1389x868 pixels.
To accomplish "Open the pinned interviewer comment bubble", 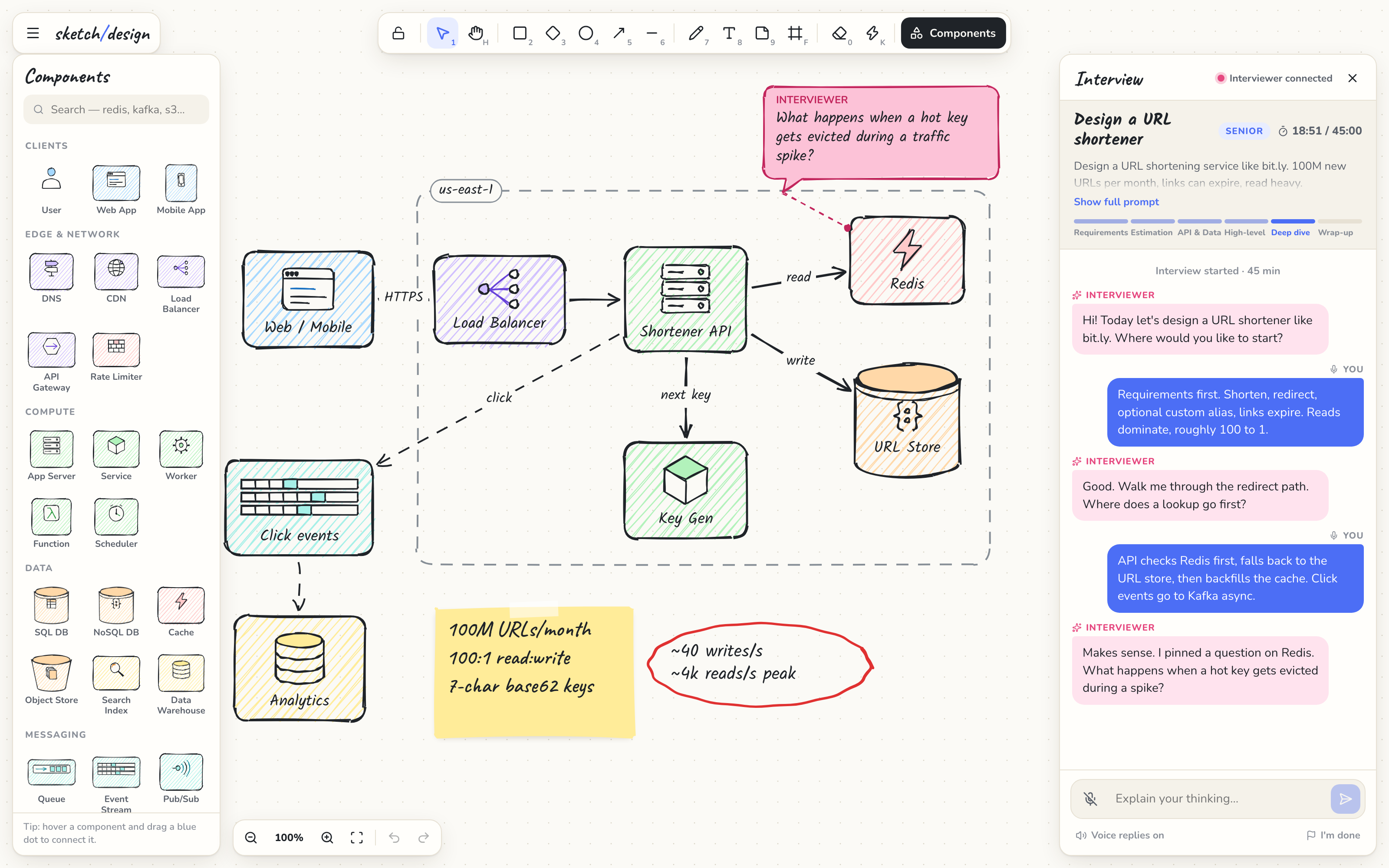I will tap(881, 133).
